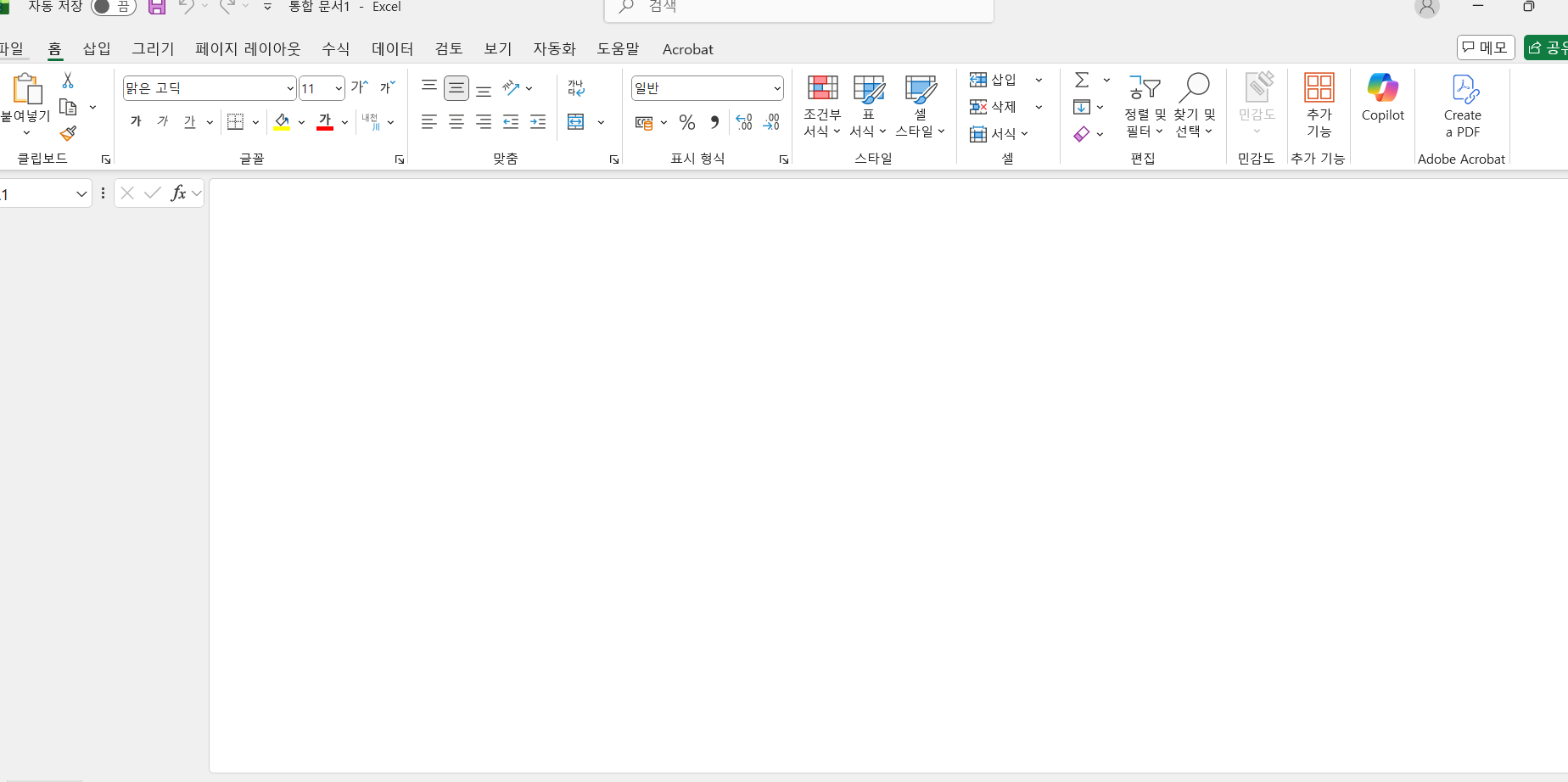Click the Format Painter brush icon
The height and width of the screenshot is (782, 1568).
pyautogui.click(x=69, y=134)
